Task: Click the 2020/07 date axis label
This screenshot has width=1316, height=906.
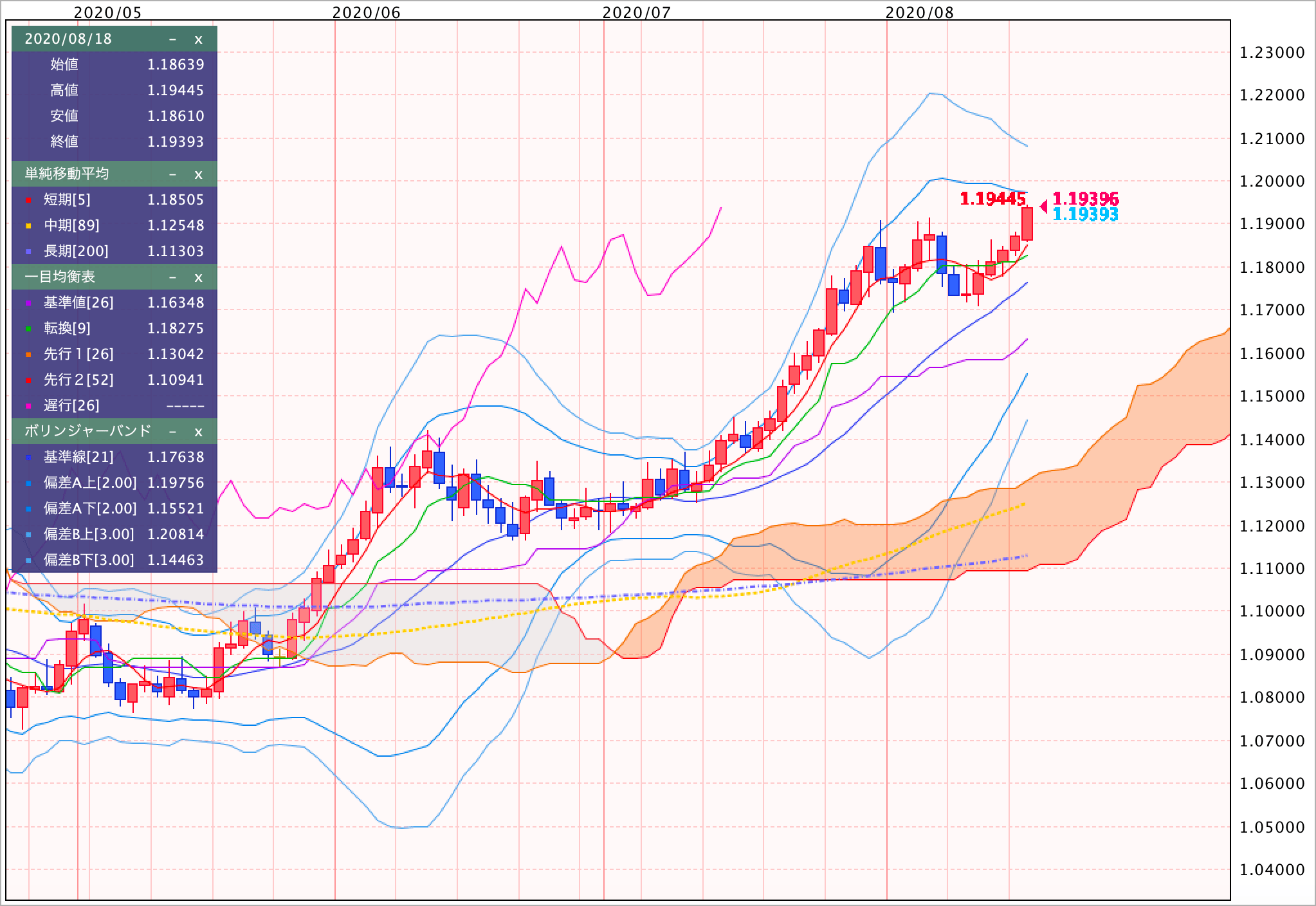Action: 637,12
